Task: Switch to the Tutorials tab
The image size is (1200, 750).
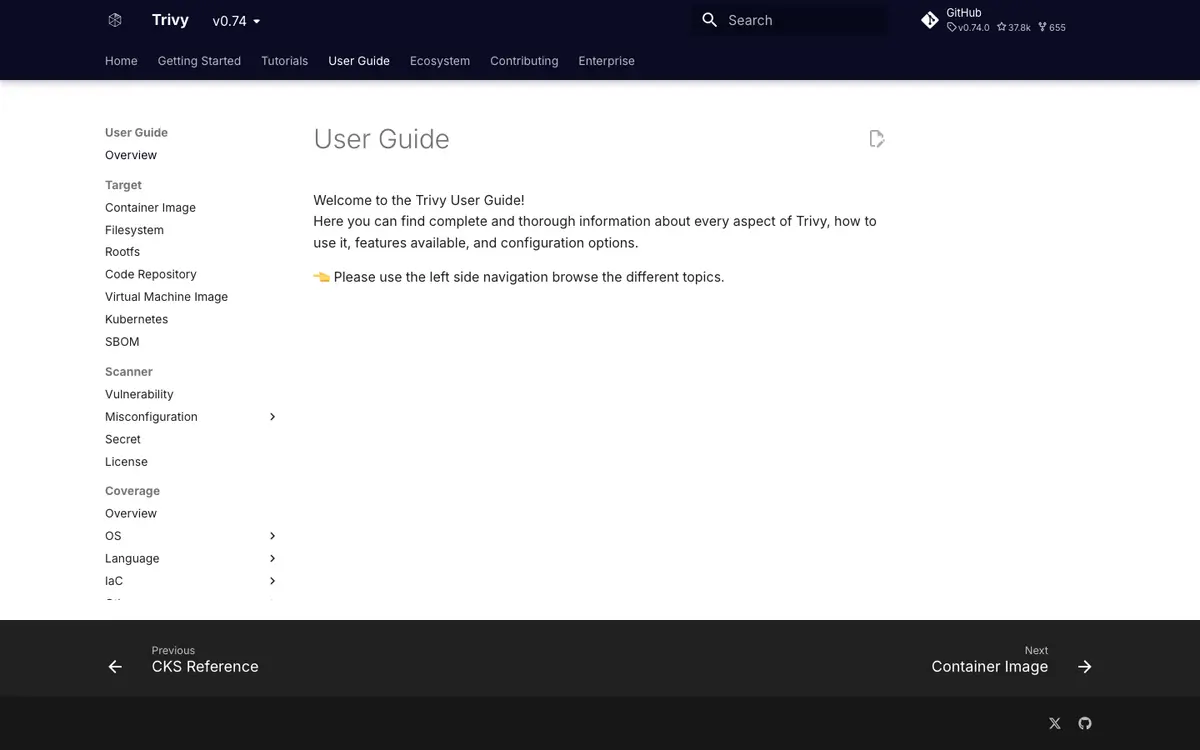Action: (285, 61)
